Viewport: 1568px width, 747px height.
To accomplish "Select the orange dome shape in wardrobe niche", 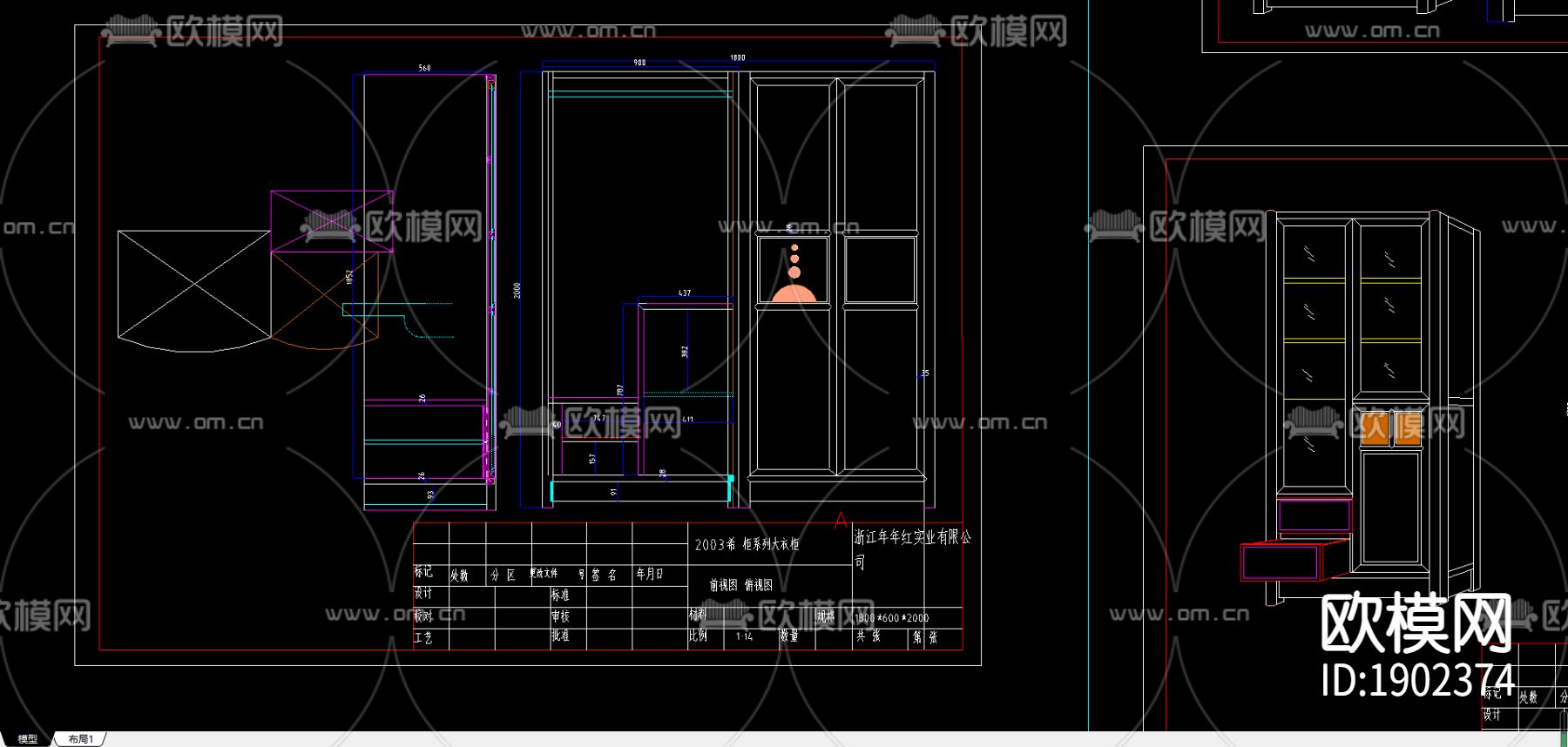I will click(x=794, y=293).
